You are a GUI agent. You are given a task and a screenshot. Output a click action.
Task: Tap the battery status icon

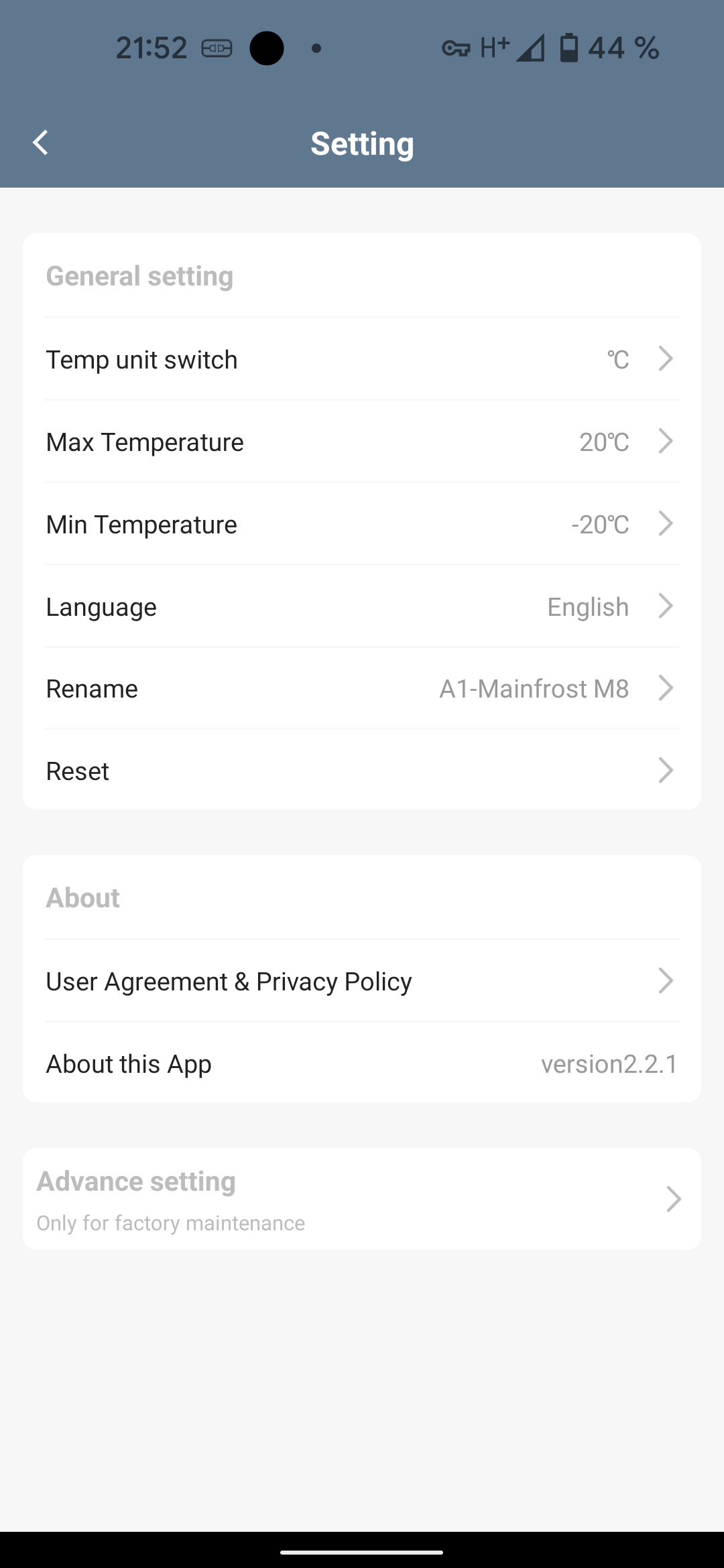click(568, 48)
